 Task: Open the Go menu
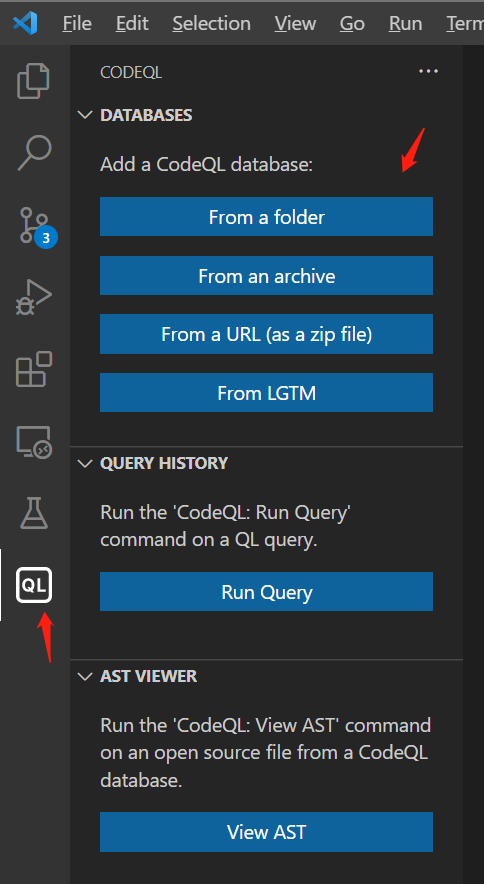[x=352, y=23]
